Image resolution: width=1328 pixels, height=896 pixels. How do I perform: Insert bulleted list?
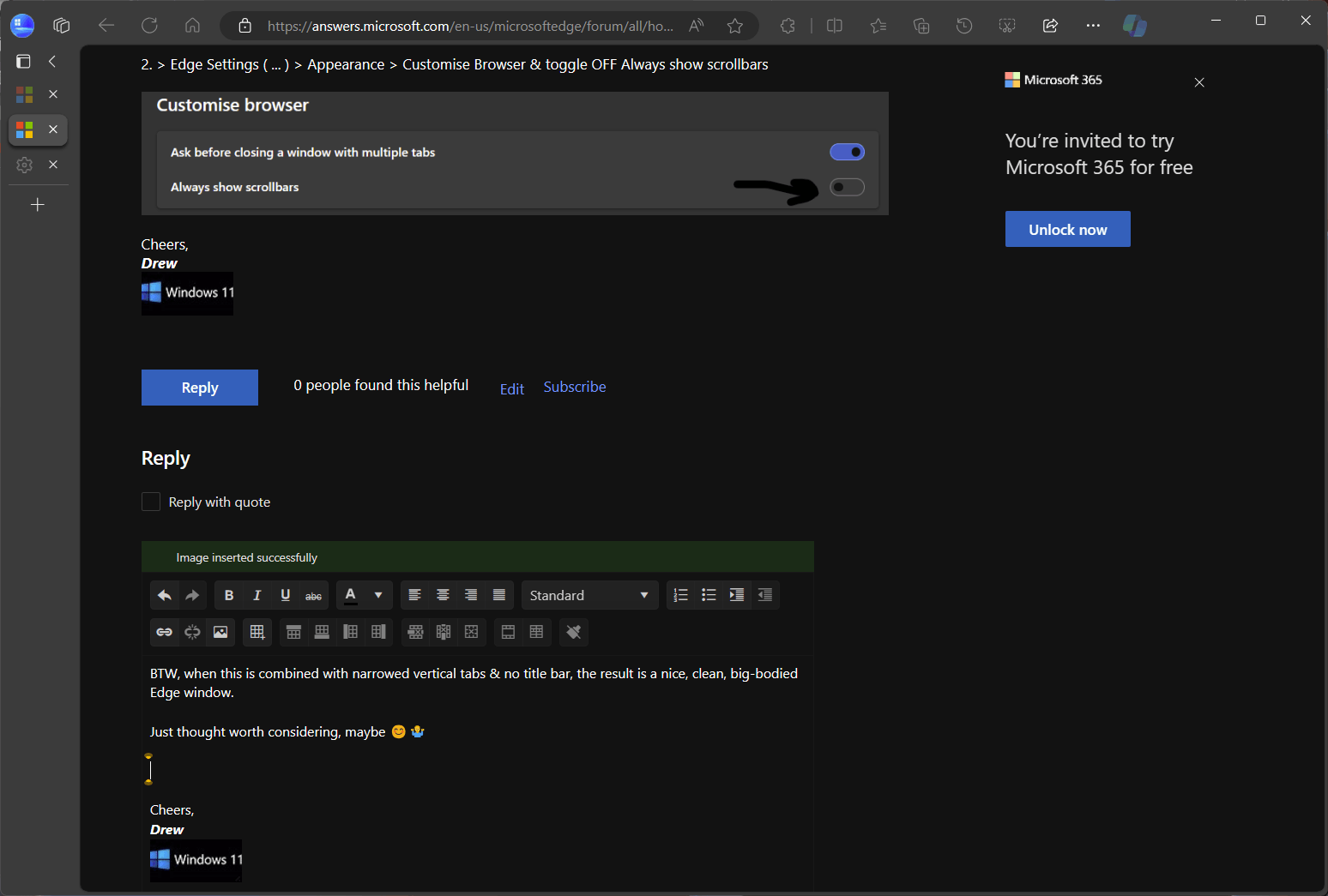tap(709, 595)
